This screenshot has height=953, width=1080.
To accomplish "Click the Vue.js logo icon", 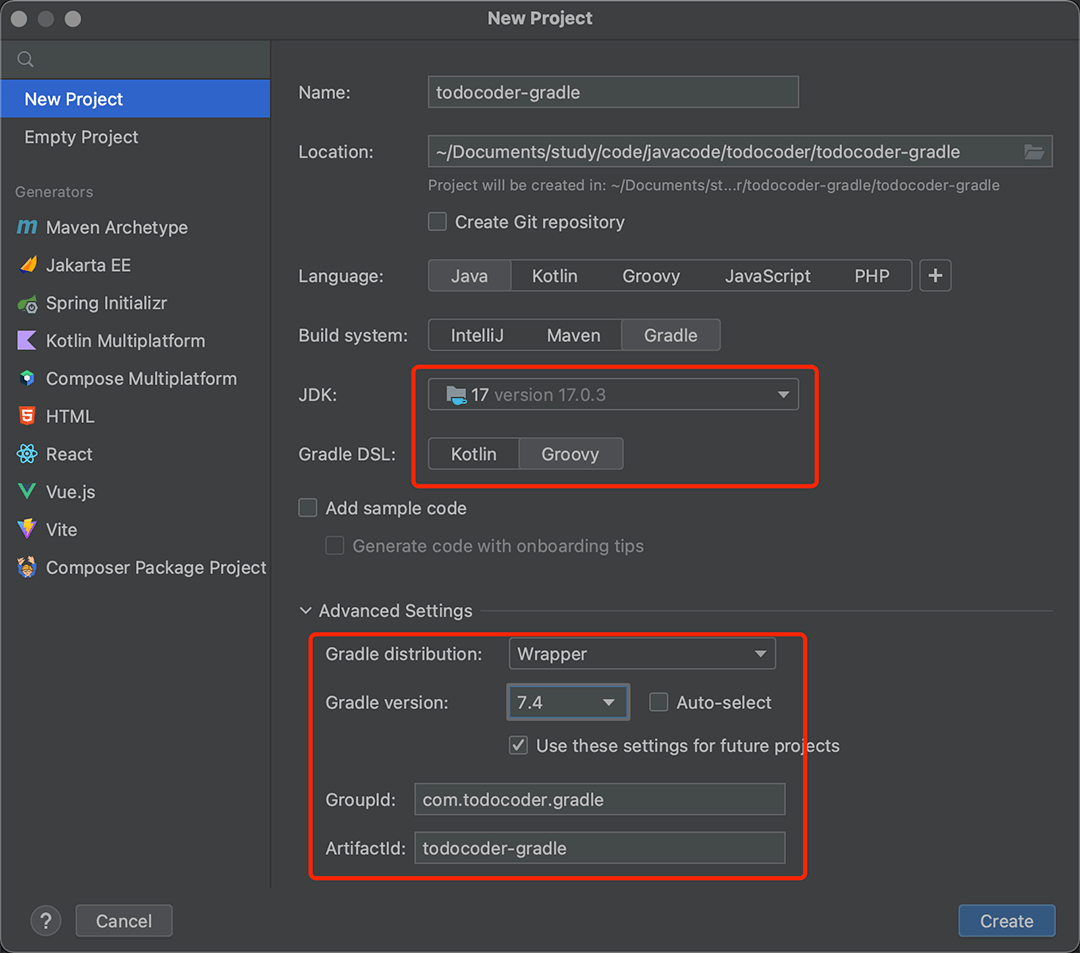I will coord(27,492).
